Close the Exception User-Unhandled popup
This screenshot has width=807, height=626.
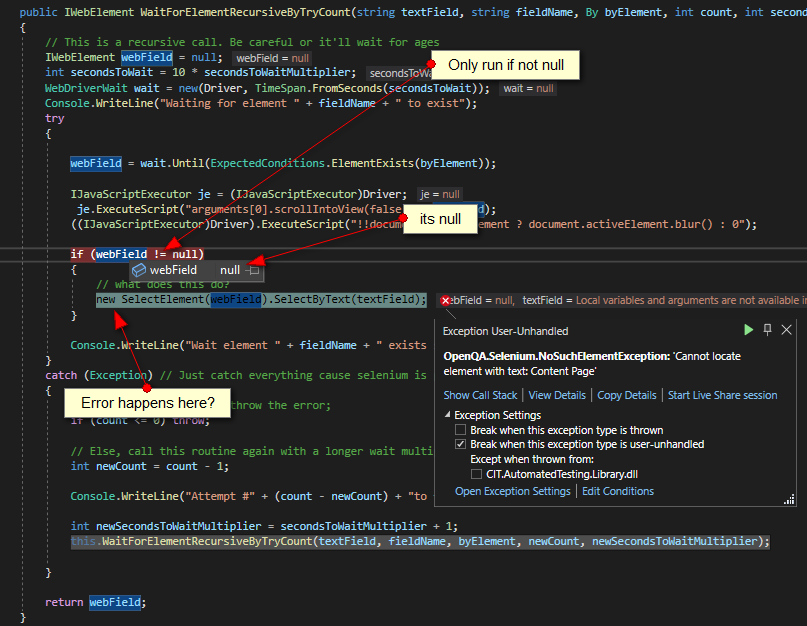click(x=786, y=330)
